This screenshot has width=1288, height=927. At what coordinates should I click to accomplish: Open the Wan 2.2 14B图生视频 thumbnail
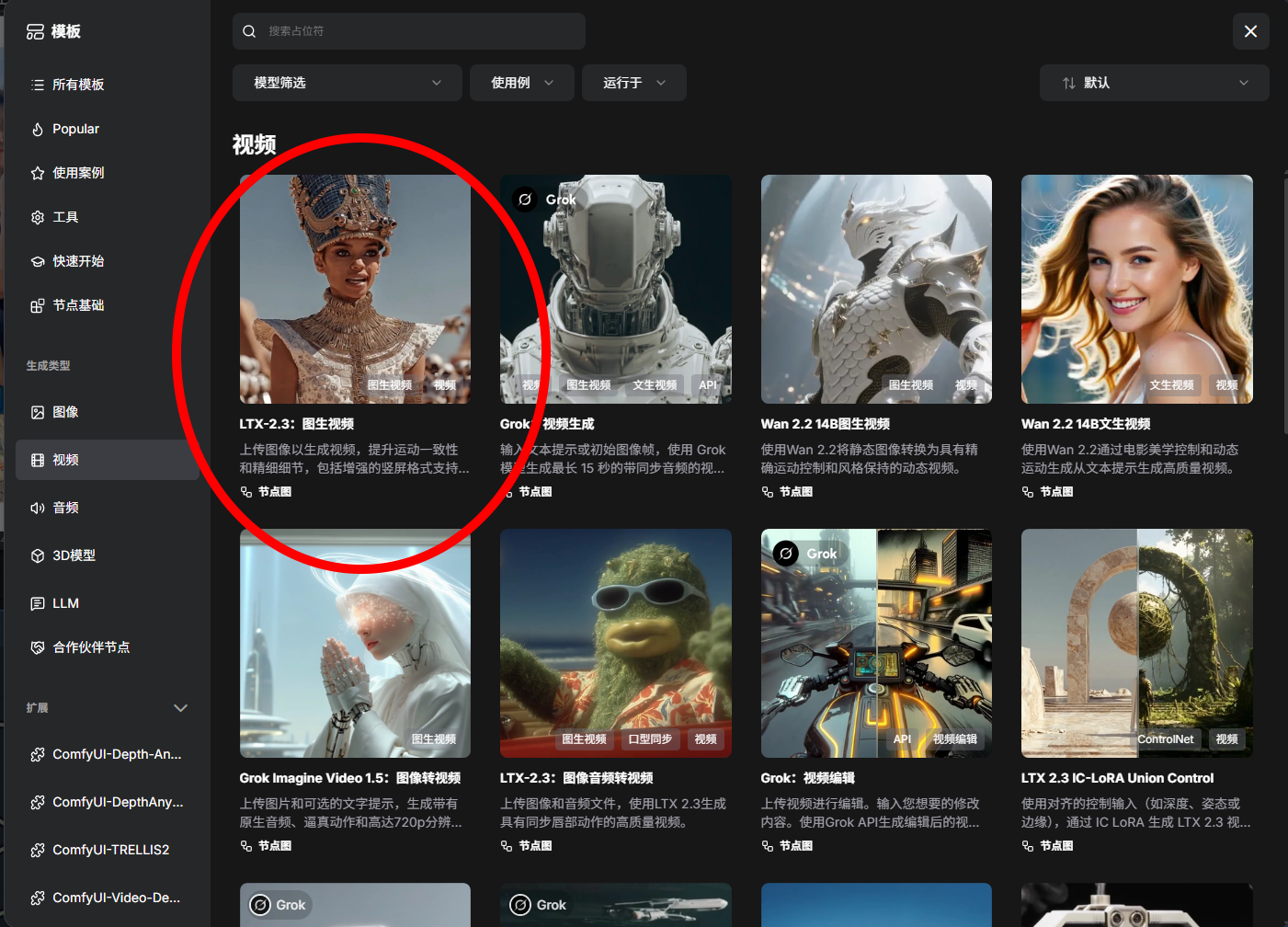click(876, 289)
